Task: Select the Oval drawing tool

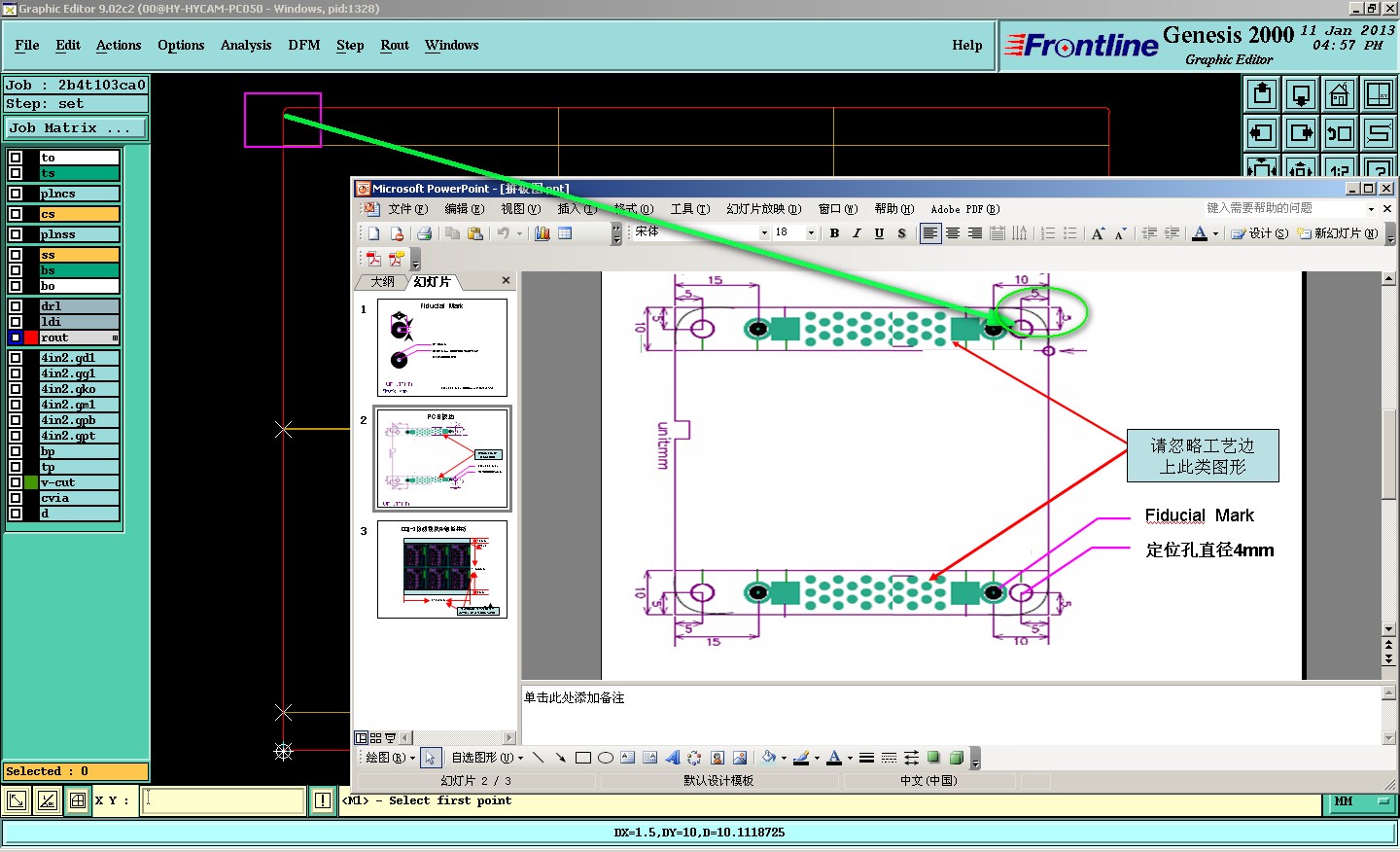Action: [x=606, y=758]
